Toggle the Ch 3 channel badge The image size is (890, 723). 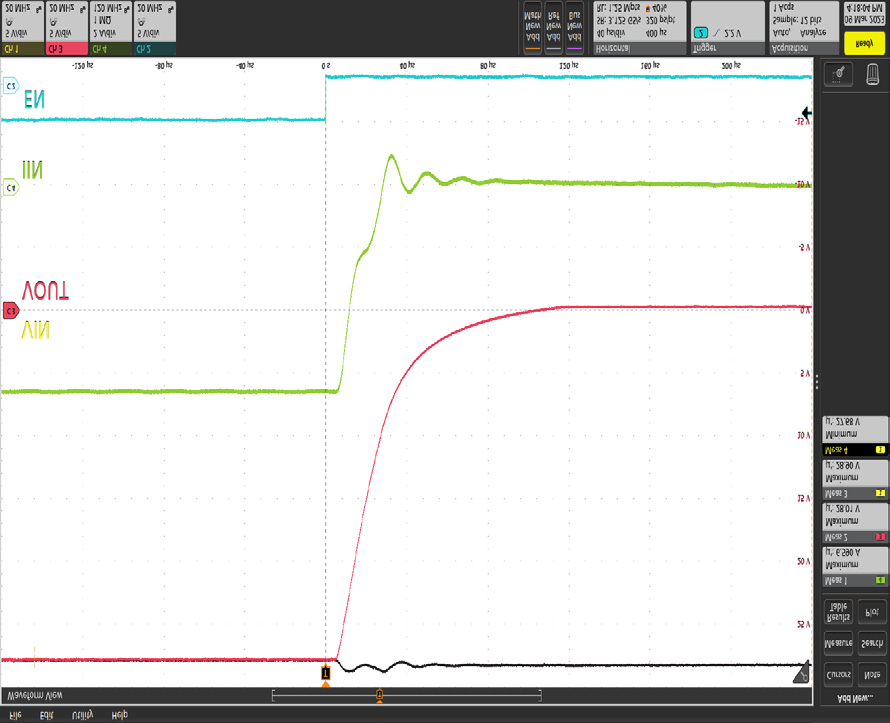tap(66, 28)
